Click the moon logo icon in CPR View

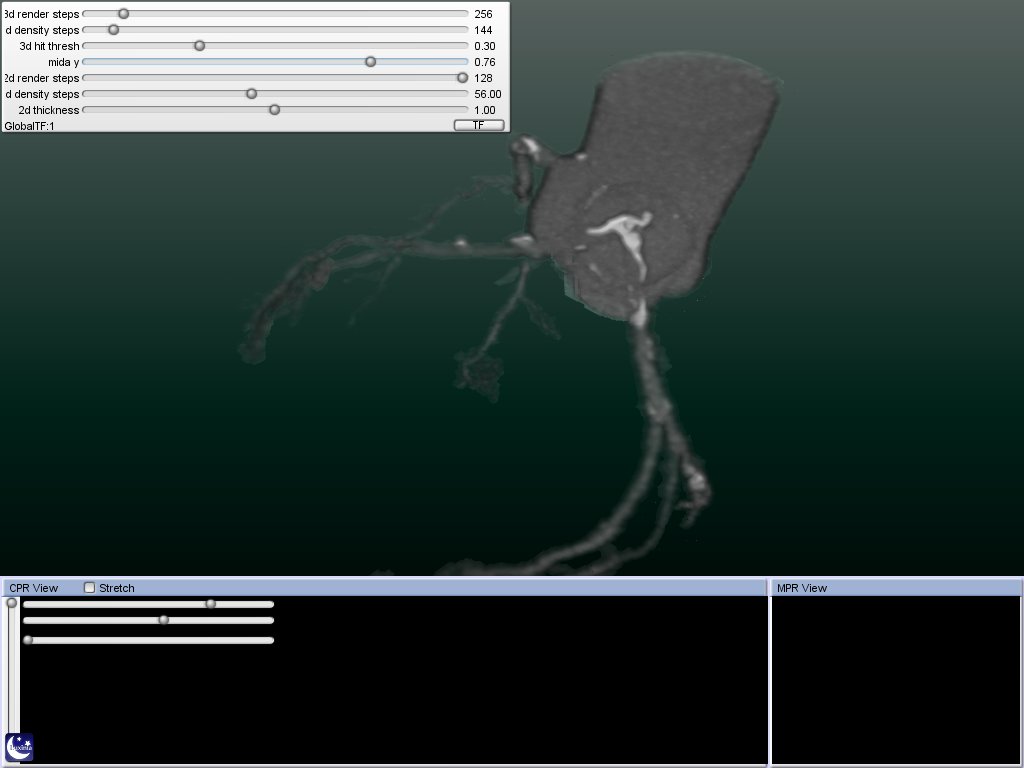19,746
